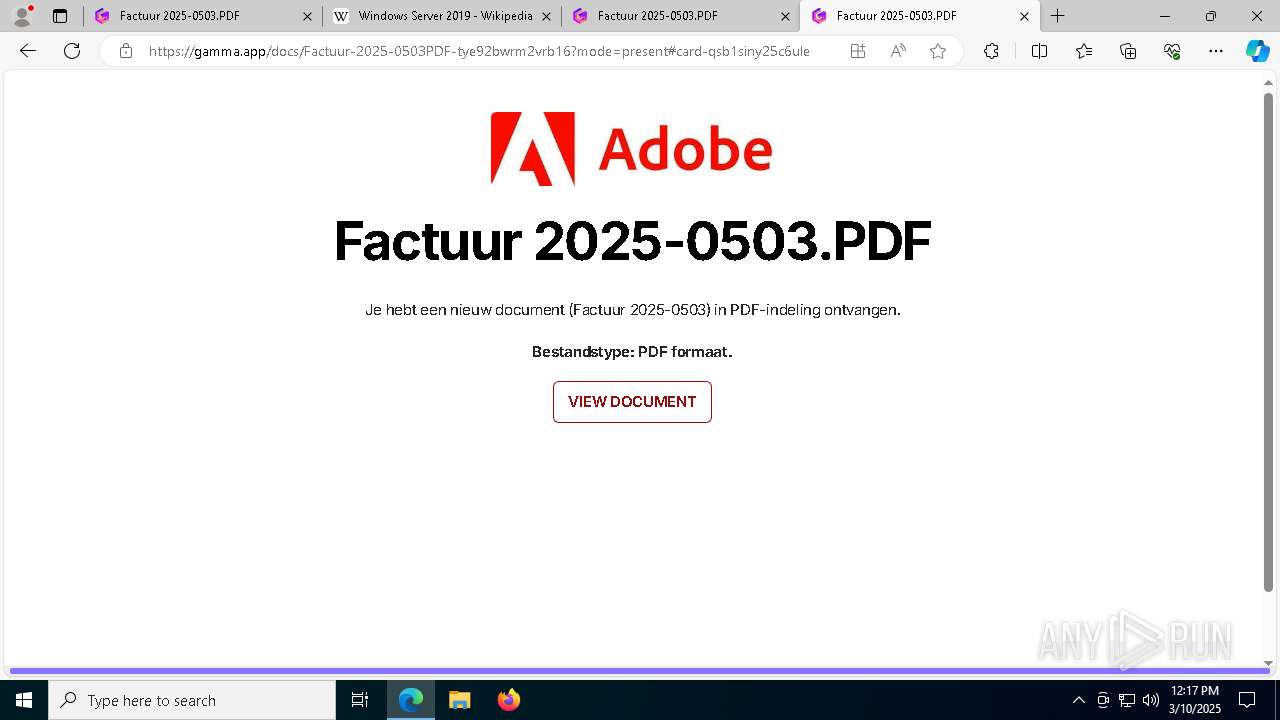Open Task View on taskbar
1280x720 pixels.
pos(360,700)
